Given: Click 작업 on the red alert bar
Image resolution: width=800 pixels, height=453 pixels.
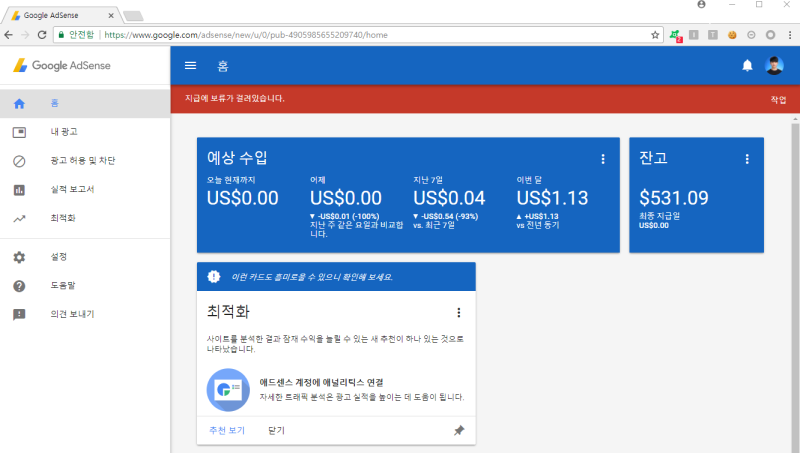Looking at the screenshot, I should pyautogui.click(x=778, y=99).
